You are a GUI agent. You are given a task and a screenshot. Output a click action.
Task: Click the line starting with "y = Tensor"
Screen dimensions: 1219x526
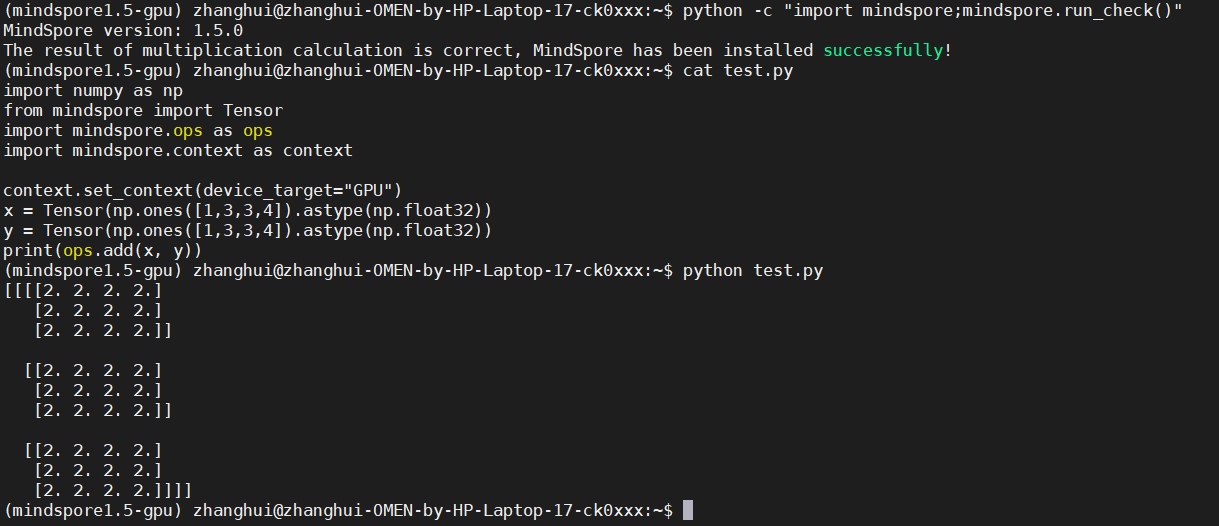pyautogui.click(x=248, y=231)
